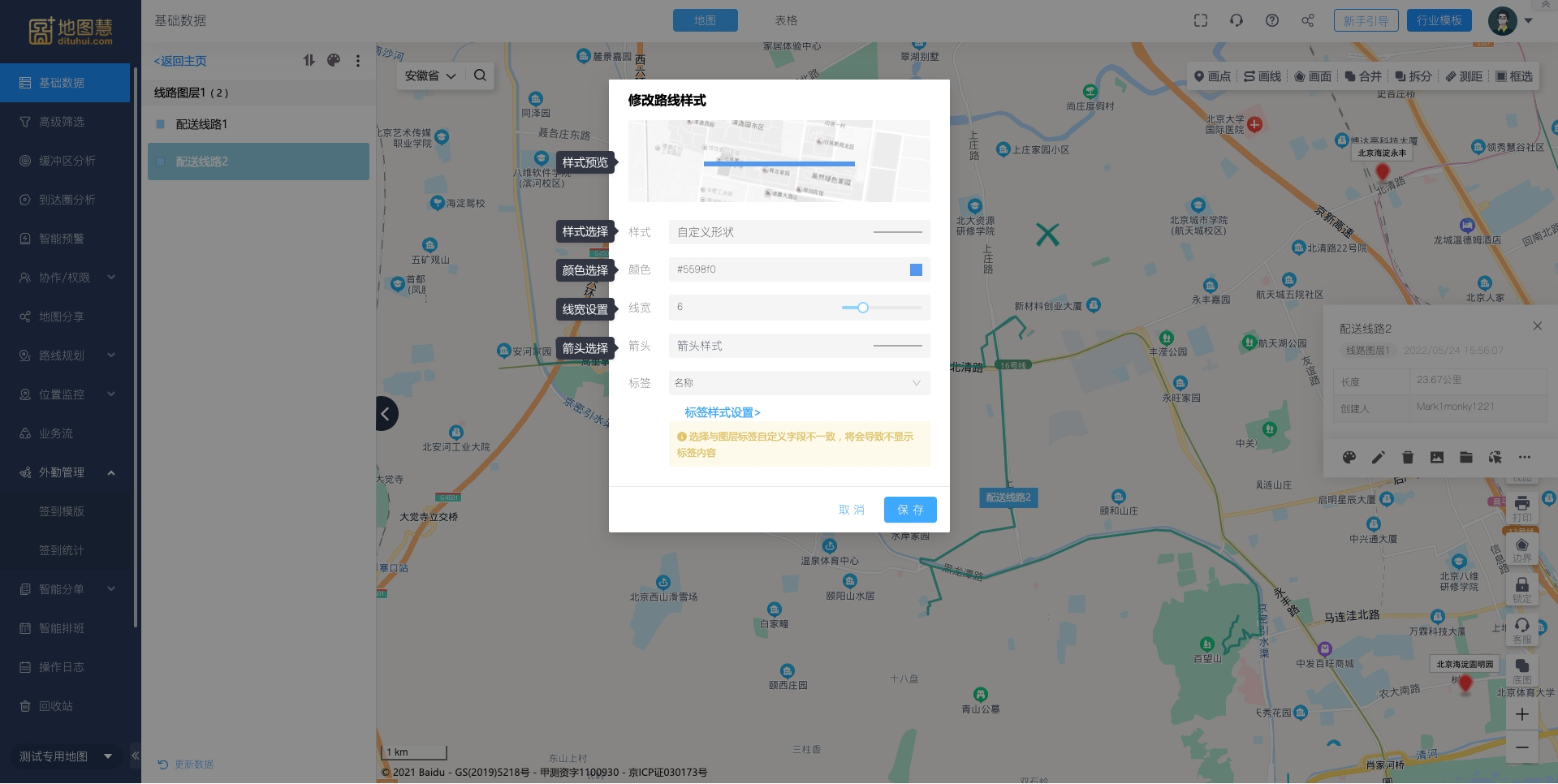This screenshot has height=784, width=1558.
Task: Click the 保存 button
Action: [x=910, y=510]
